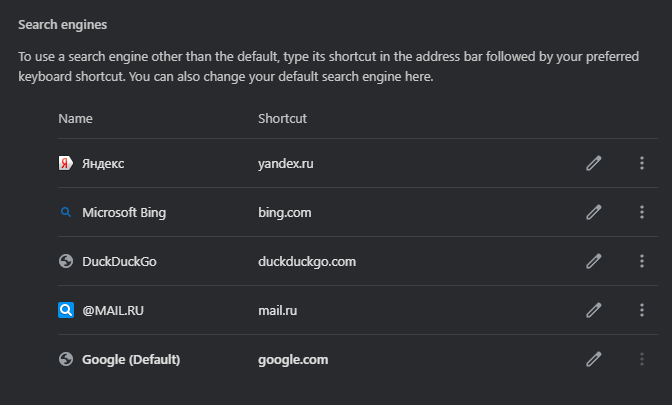Click the duckduckgo.com shortcut text
The image size is (672, 405).
click(x=307, y=261)
